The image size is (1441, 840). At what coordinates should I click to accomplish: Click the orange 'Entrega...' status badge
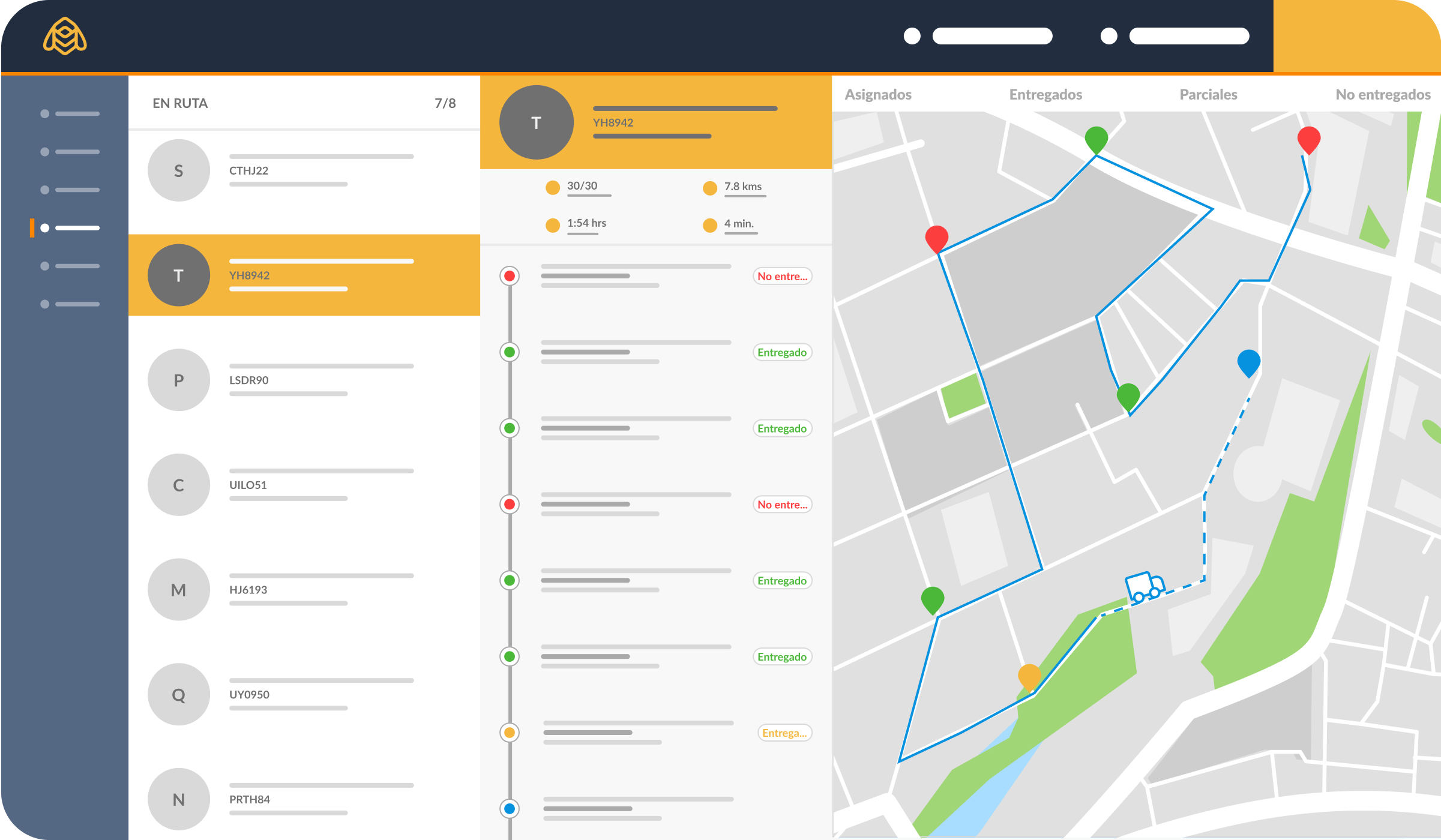click(x=785, y=733)
